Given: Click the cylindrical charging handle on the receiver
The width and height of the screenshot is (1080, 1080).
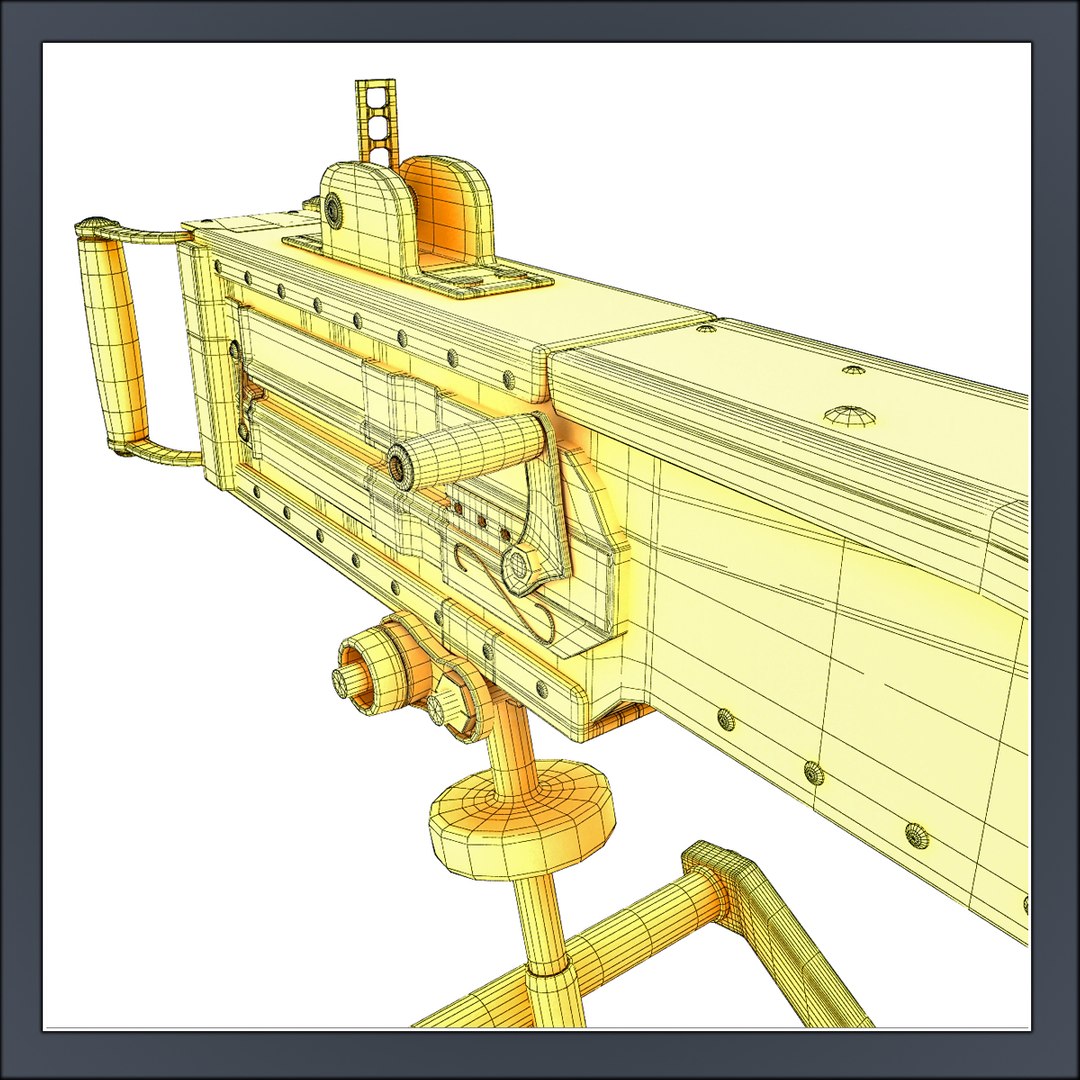Looking at the screenshot, I should coord(468,451).
